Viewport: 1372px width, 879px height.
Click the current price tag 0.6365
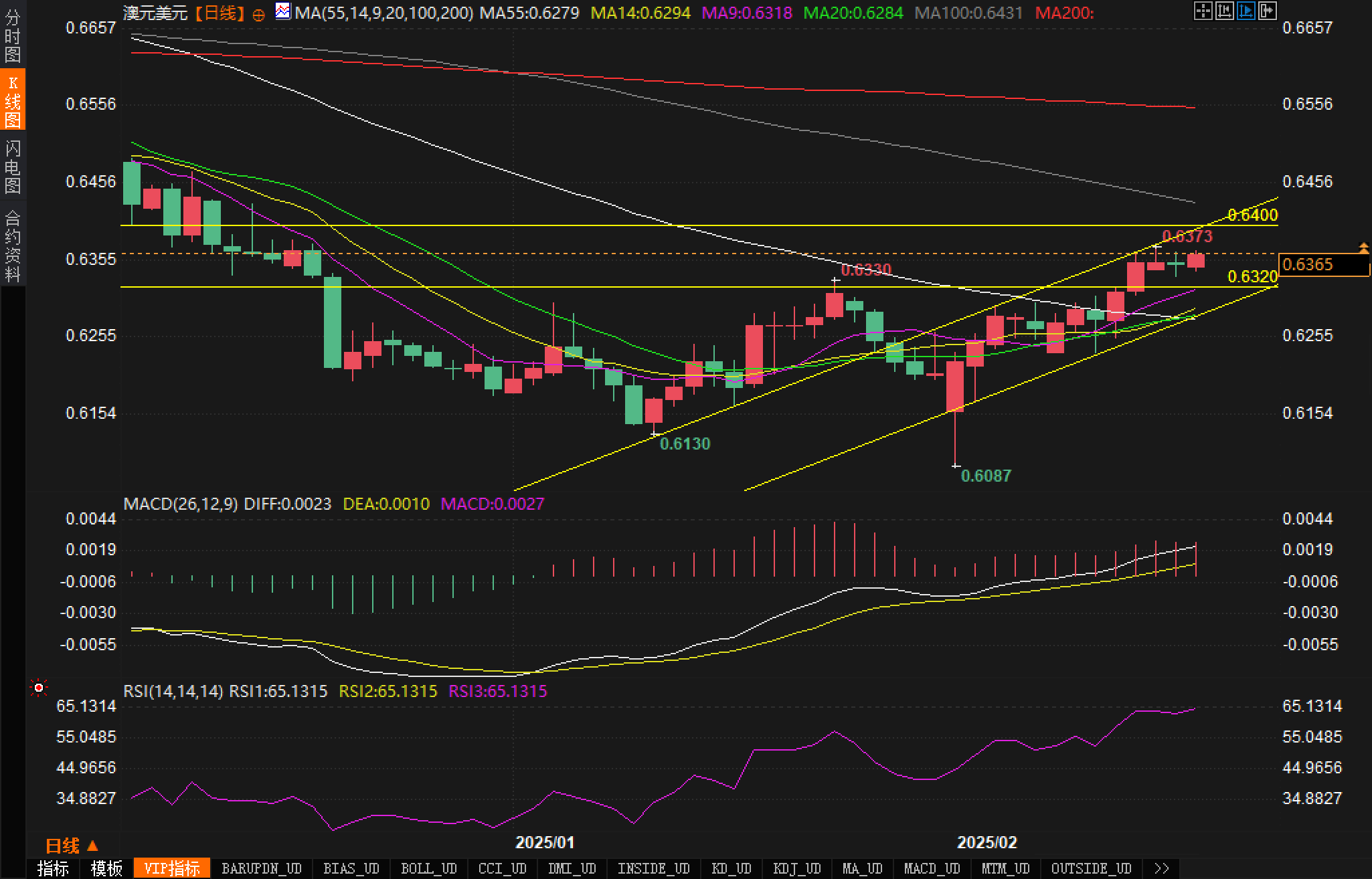1323,264
